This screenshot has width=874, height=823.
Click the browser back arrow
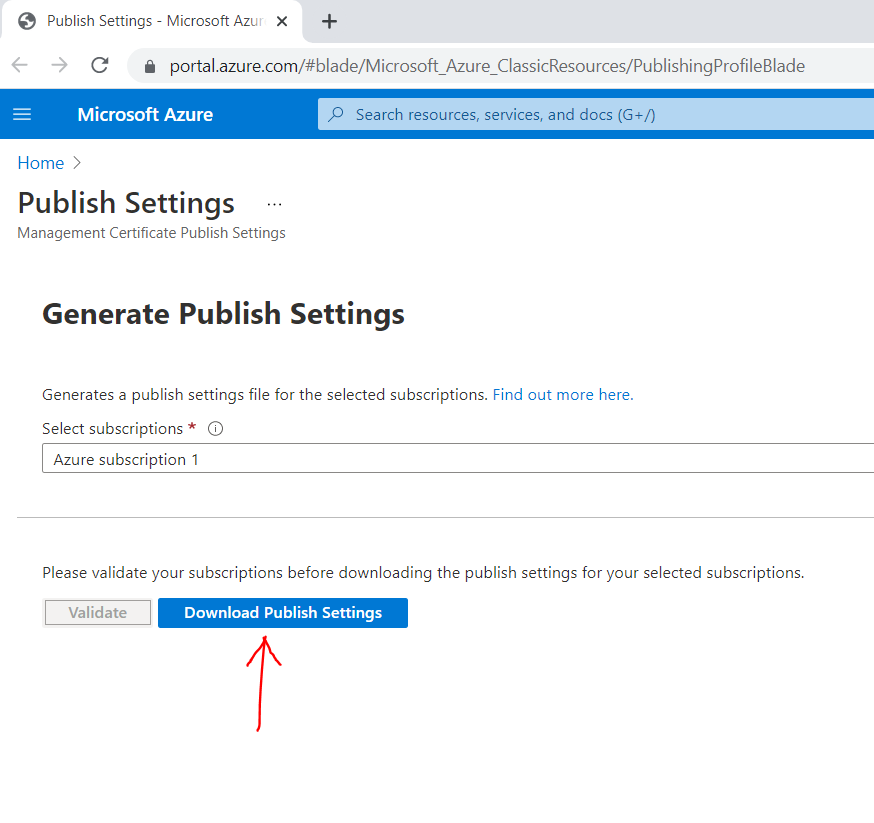coord(20,65)
